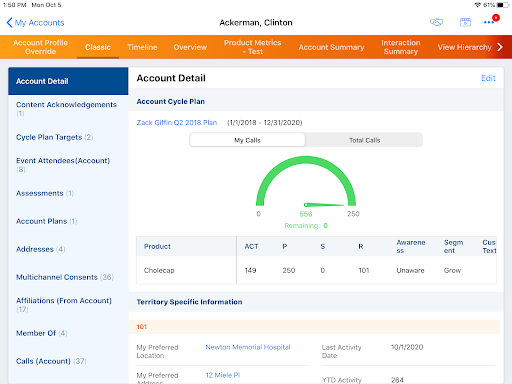Tap the ACT column header
512x384 pixels.
(251, 246)
